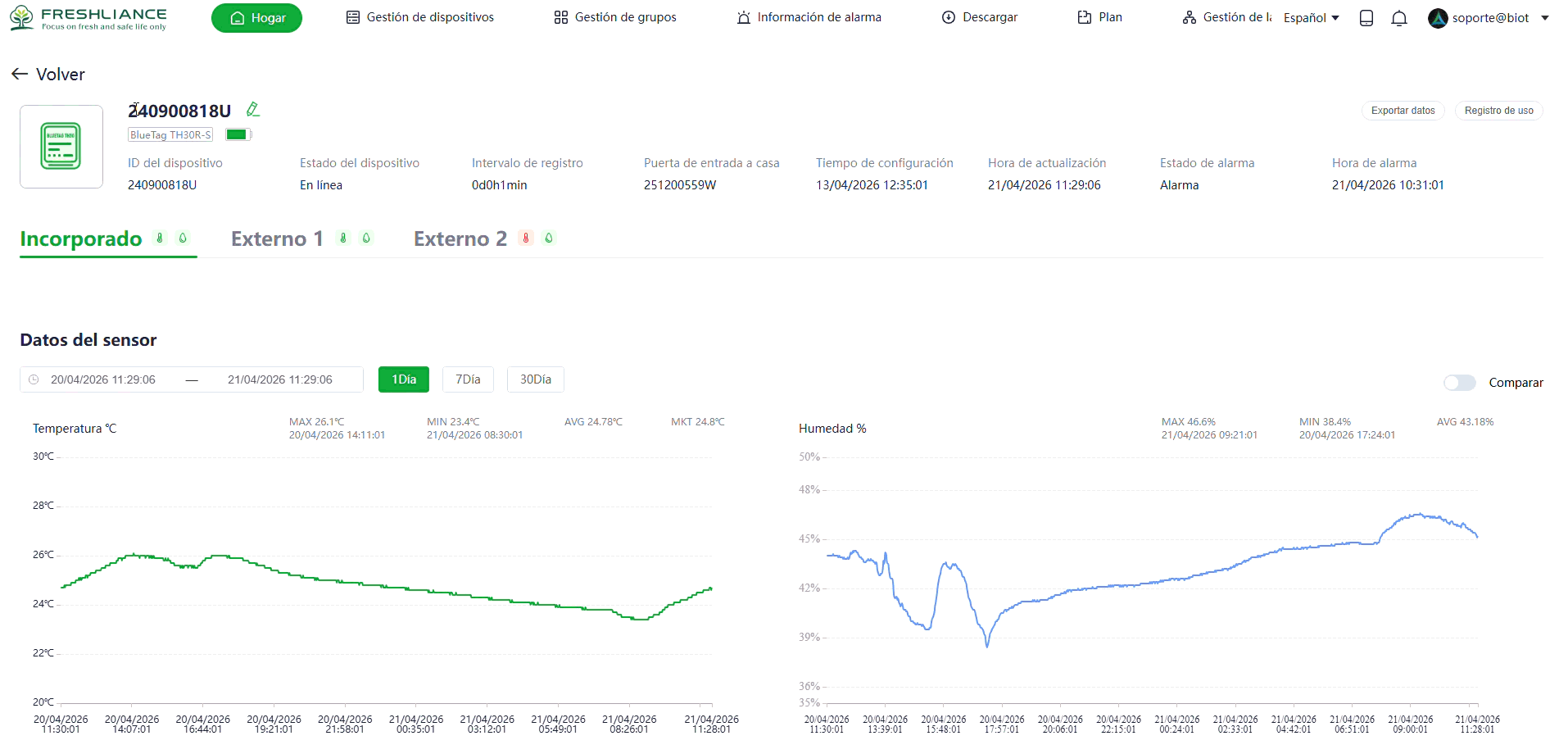
Task: Open Gestión de dispositivos menu
Action: pyautogui.click(x=420, y=17)
